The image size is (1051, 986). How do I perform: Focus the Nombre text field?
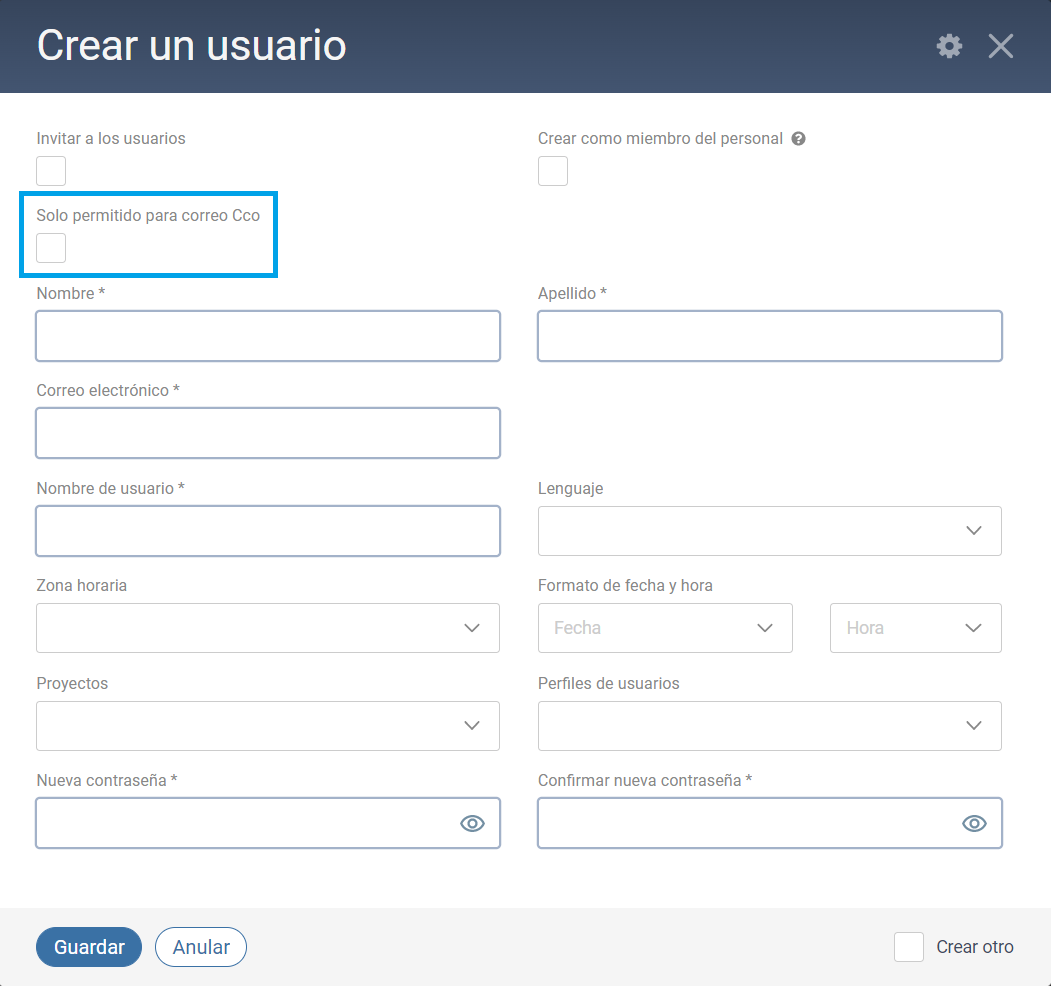tap(267, 336)
